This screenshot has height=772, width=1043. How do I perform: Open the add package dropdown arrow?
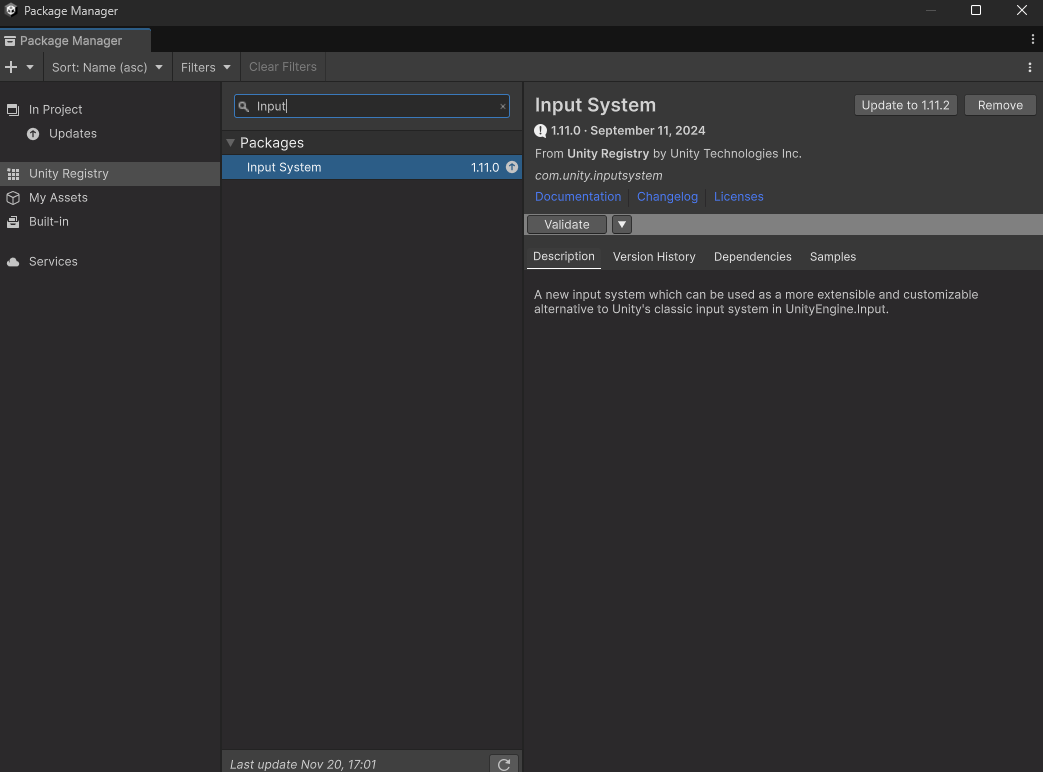pyautogui.click(x=30, y=67)
